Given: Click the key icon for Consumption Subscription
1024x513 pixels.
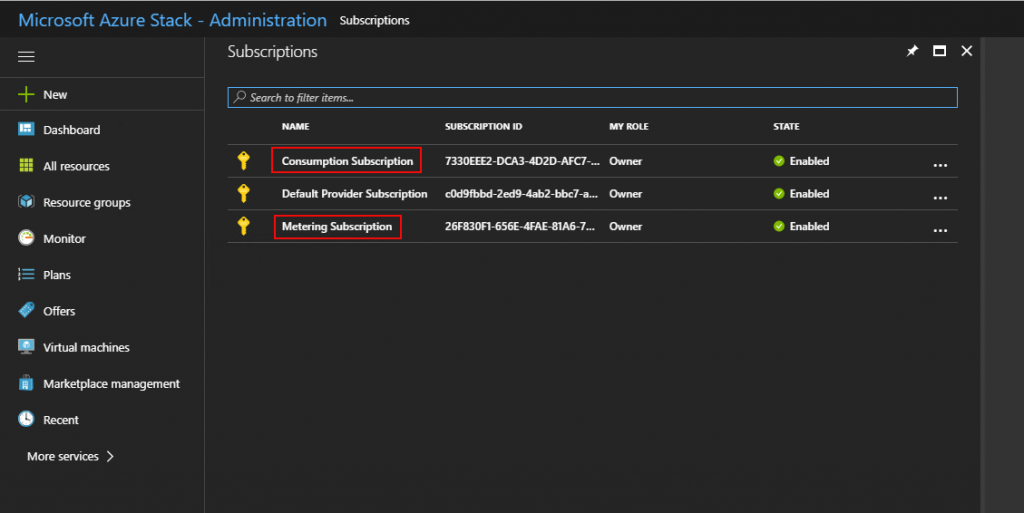Looking at the screenshot, I should (x=244, y=161).
